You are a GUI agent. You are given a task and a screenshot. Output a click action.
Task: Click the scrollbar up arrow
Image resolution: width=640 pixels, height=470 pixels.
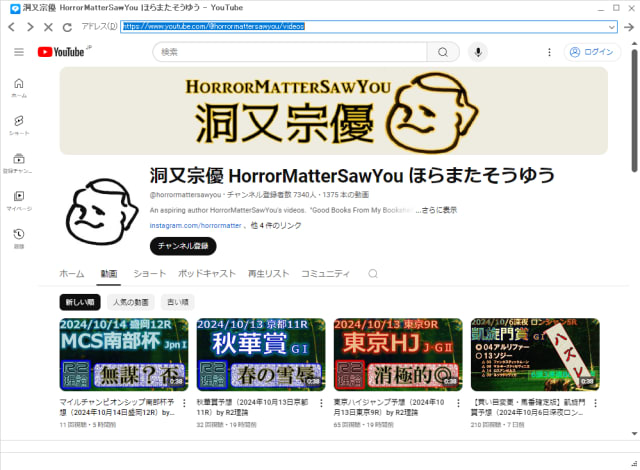(x=634, y=43)
